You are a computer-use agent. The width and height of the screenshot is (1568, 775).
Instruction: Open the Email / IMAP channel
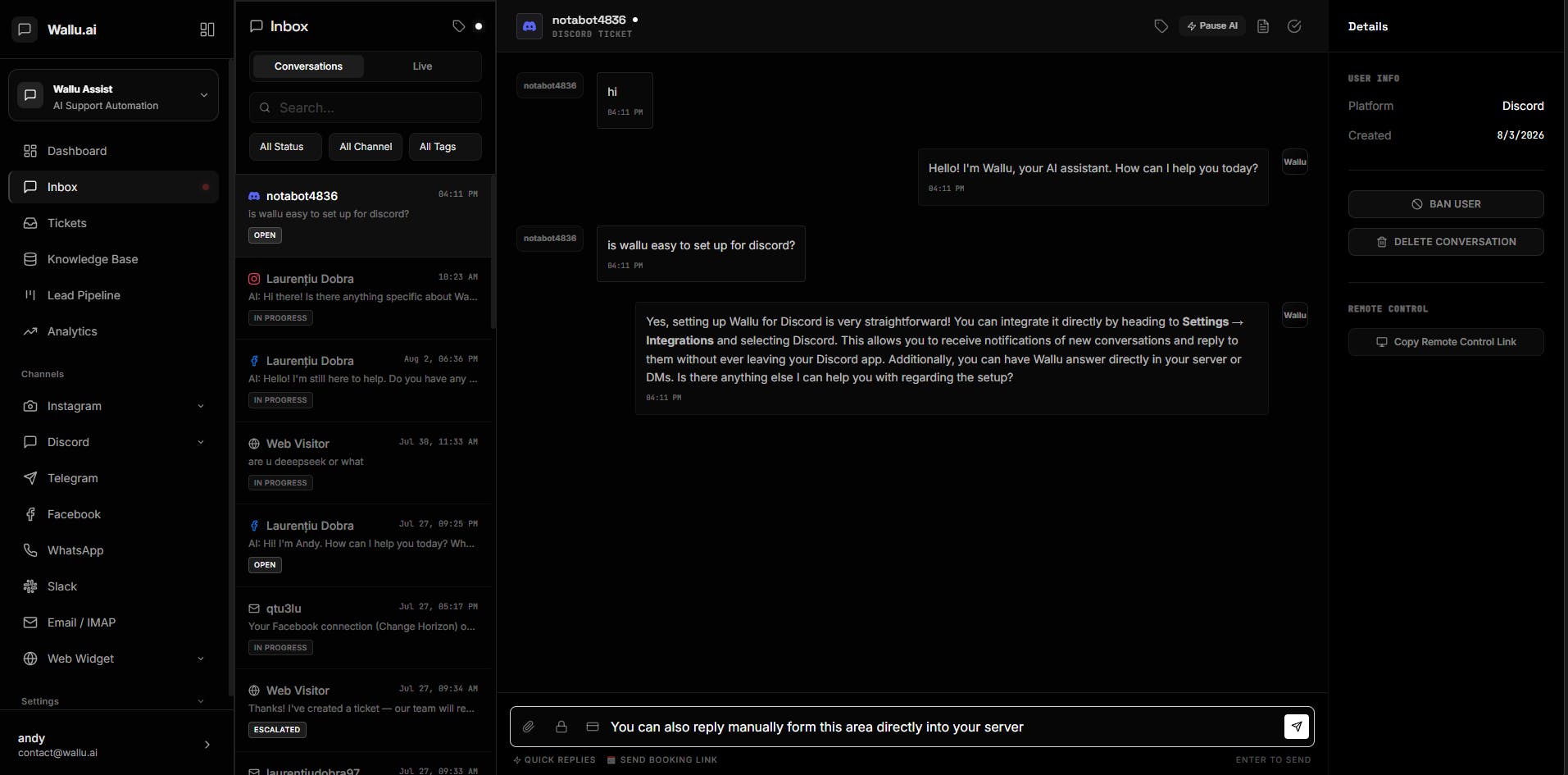(113, 622)
